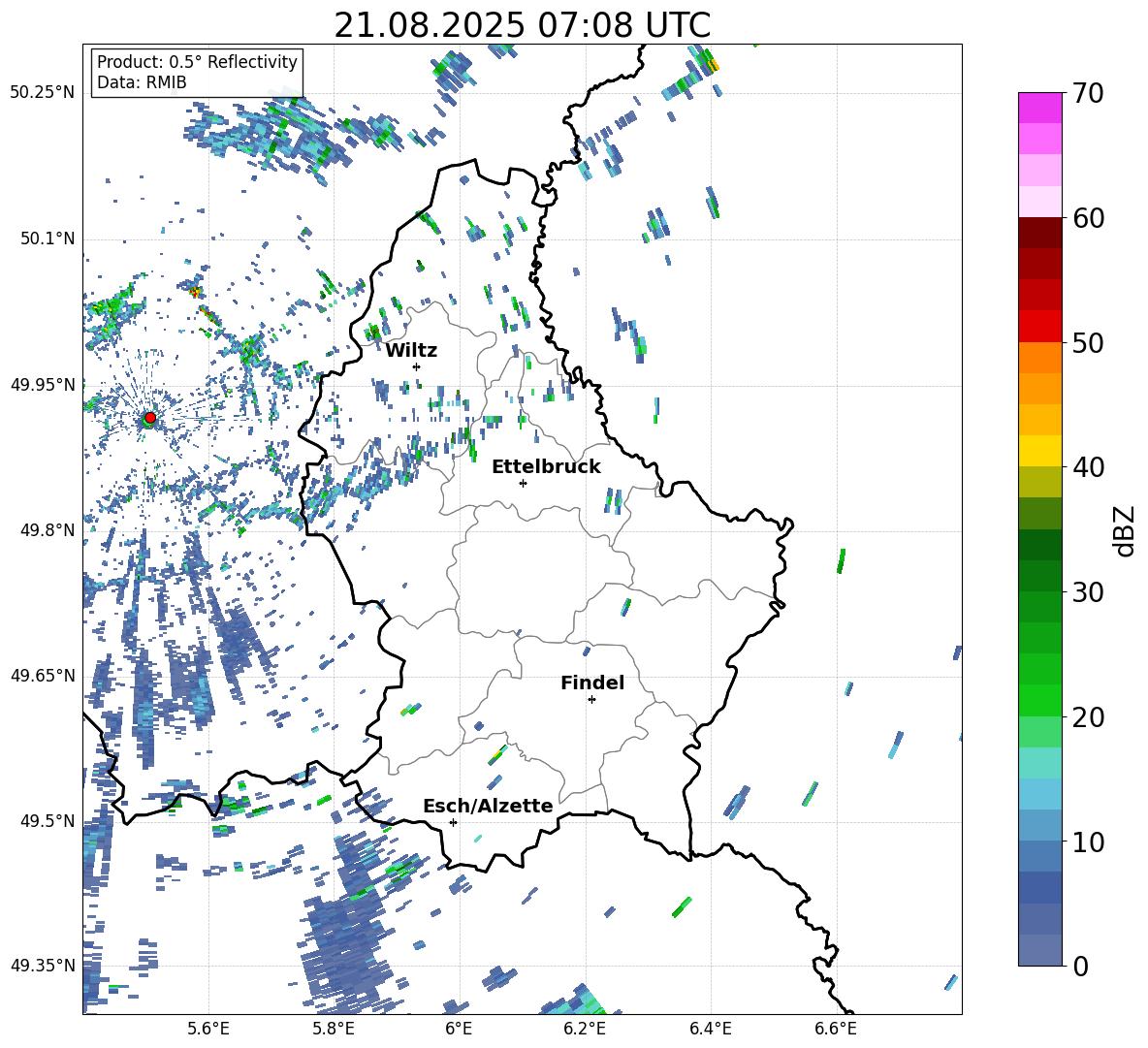The image size is (1148, 1048).
Task: Click the 49.35°N latitude label
Action: click(x=43, y=966)
